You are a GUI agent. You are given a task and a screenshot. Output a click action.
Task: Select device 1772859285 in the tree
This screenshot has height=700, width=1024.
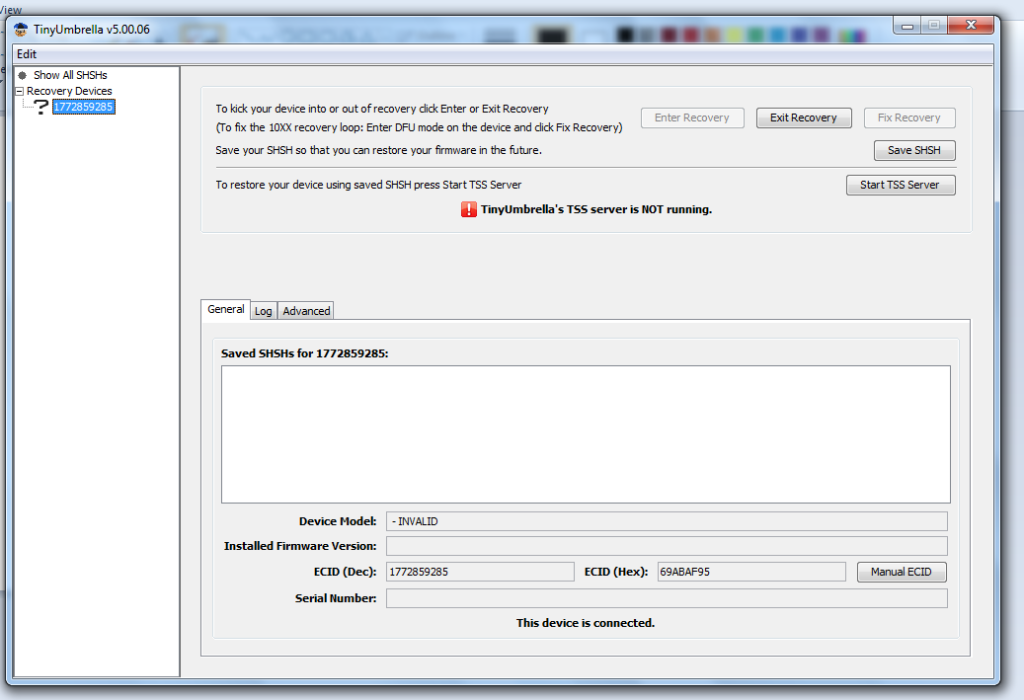click(x=83, y=107)
